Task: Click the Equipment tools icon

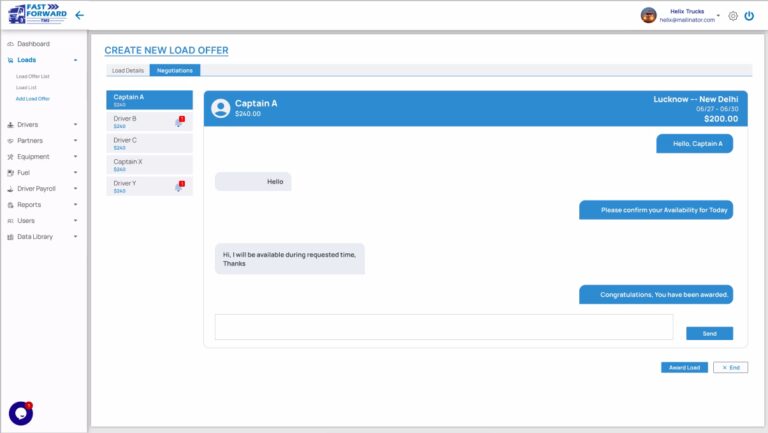Action: tap(10, 157)
